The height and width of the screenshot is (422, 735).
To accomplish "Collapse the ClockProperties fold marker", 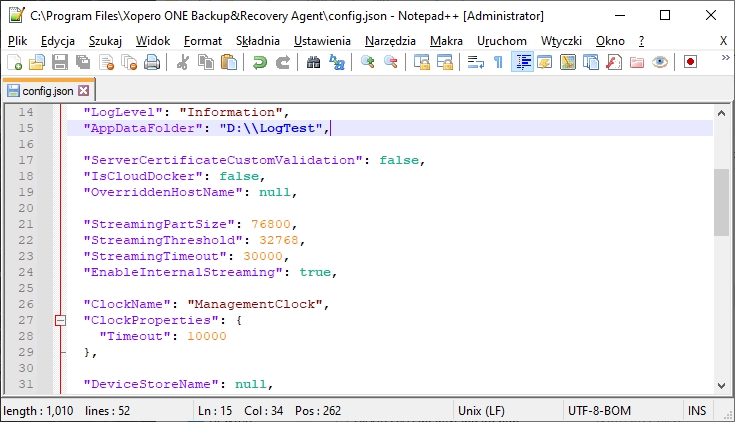I will click(61, 320).
